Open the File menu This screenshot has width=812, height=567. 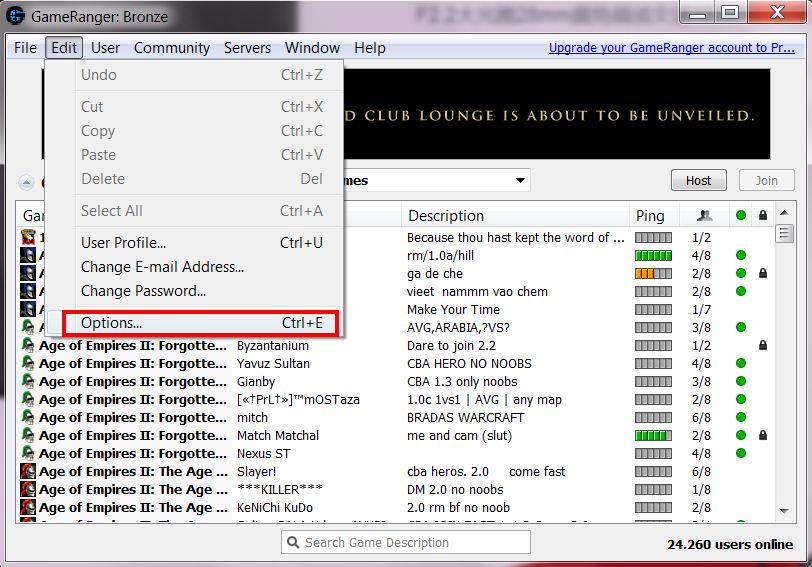pos(25,48)
